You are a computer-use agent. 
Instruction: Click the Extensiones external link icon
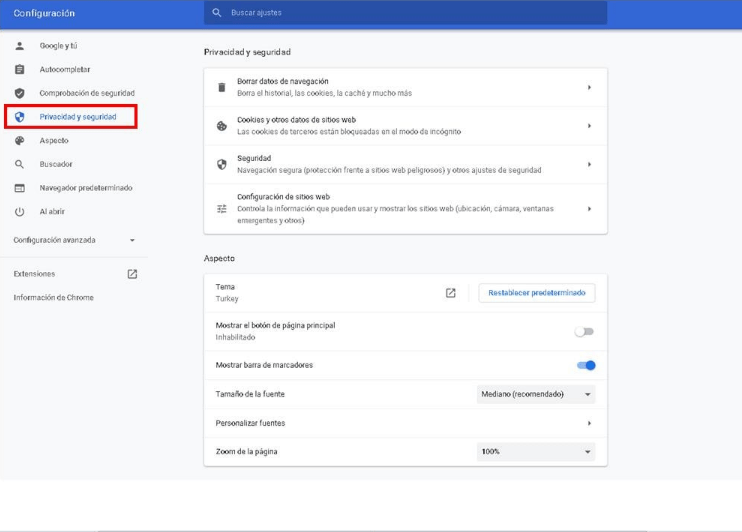pos(132,274)
